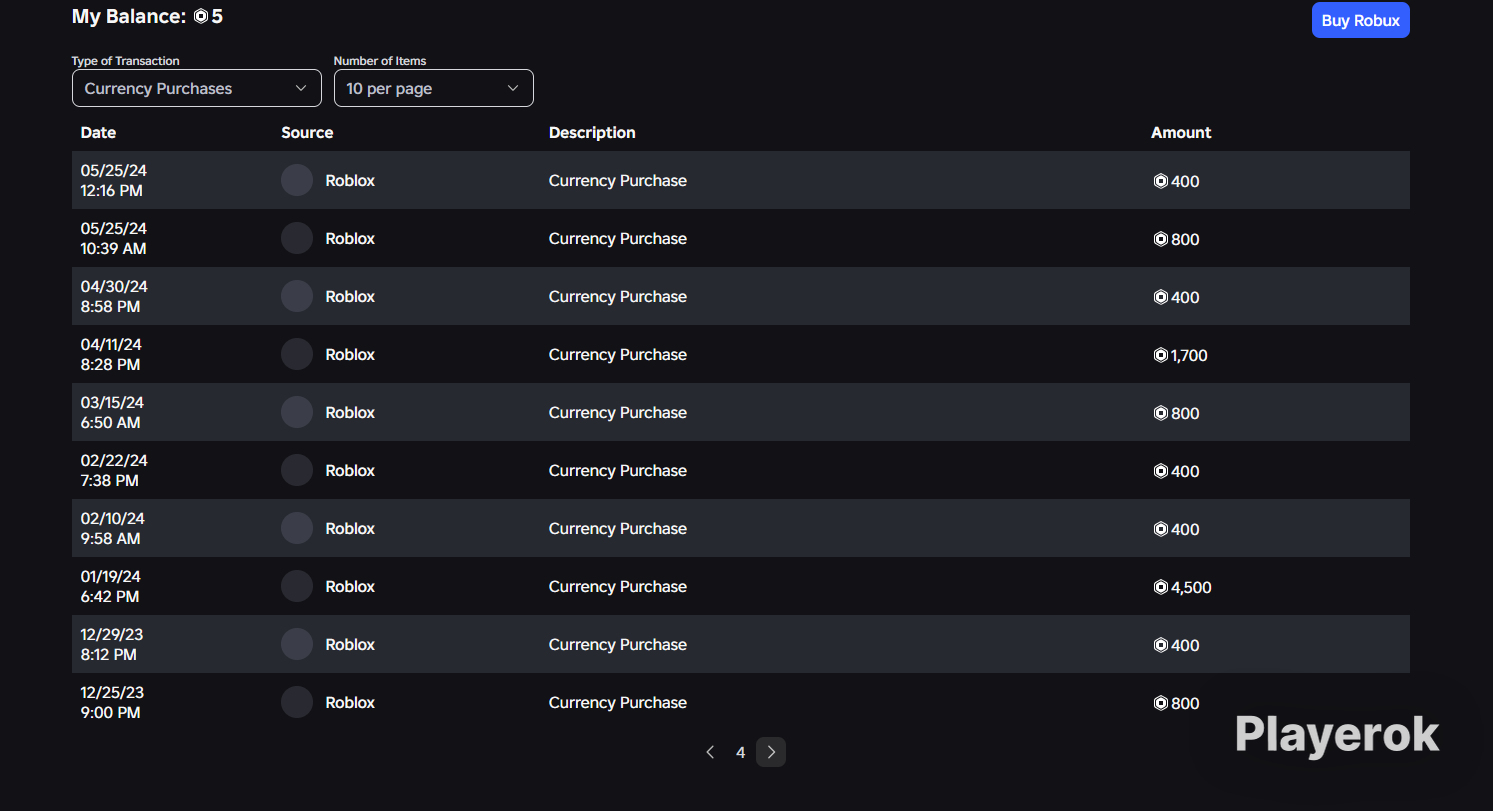Click the Buy Robux button

[1361, 20]
